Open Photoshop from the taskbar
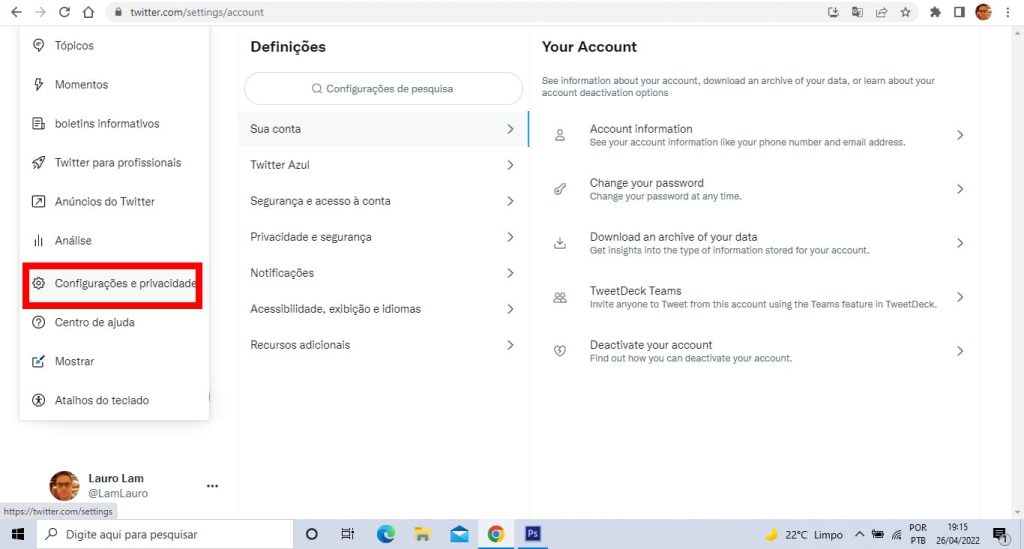 pyautogui.click(x=532, y=534)
